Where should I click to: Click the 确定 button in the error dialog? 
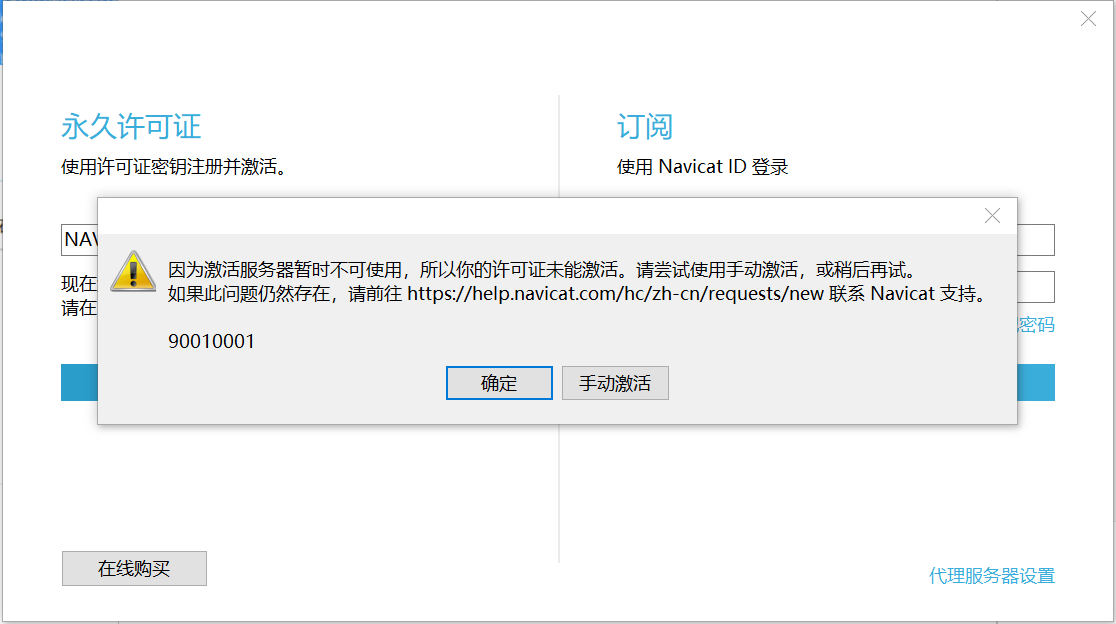click(x=499, y=383)
